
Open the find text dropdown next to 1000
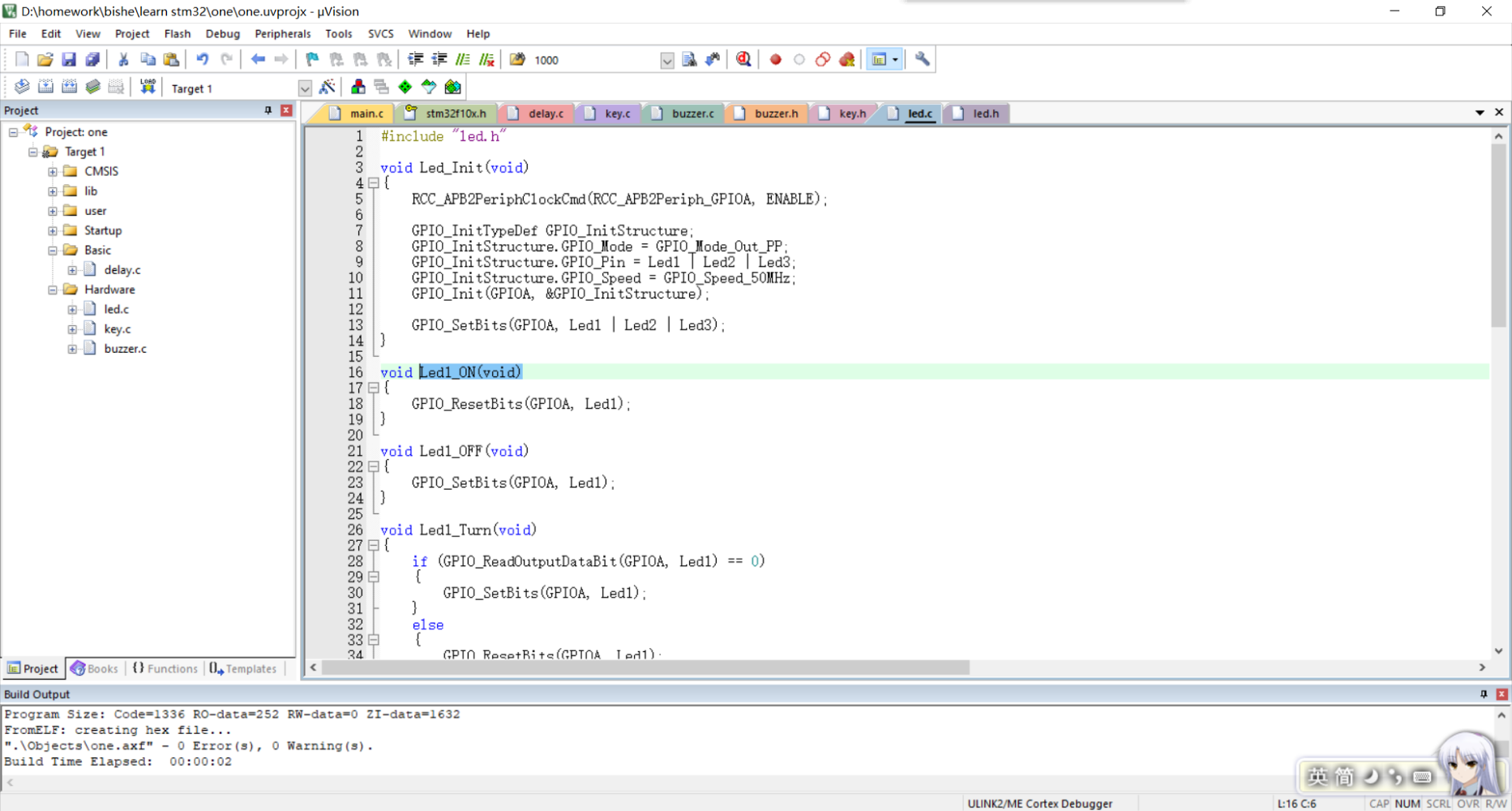pos(666,60)
